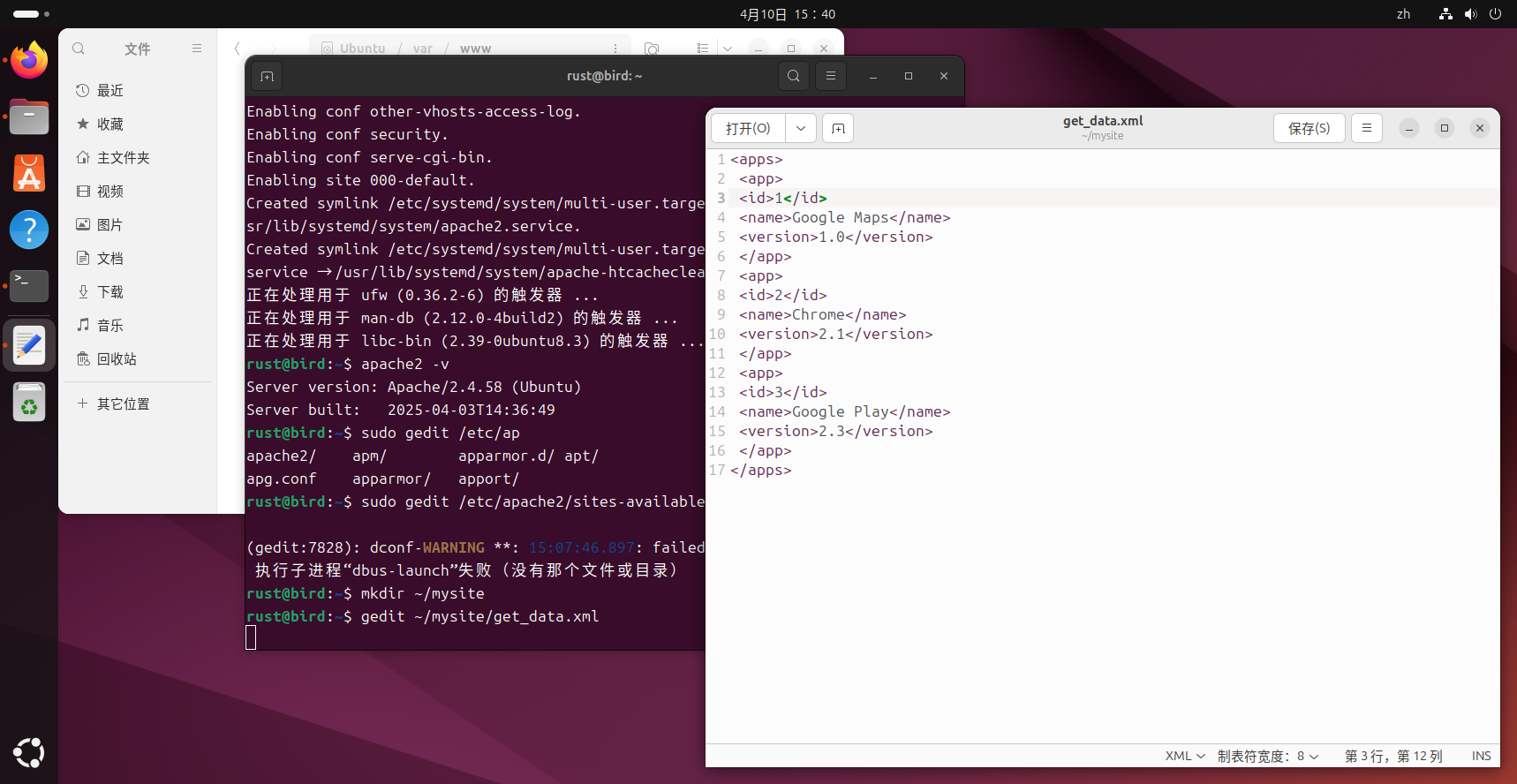Screen dimensions: 1517x784
Task: Open the Trash icon in the dock
Action: pyautogui.click(x=29, y=403)
